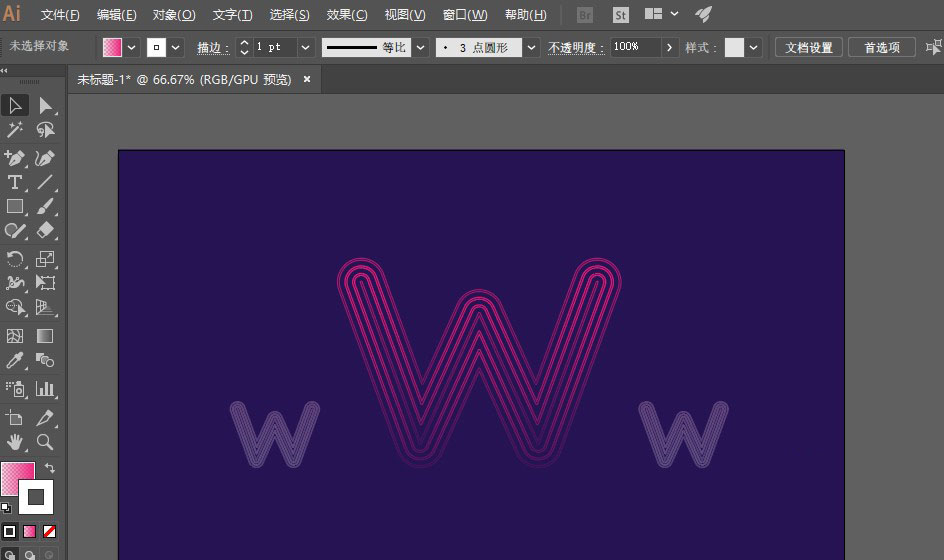Click the stroke box in the toolbox
Image resolution: width=944 pixels, height=560 pixels.
pyautogui.click(x=36, y=497)
